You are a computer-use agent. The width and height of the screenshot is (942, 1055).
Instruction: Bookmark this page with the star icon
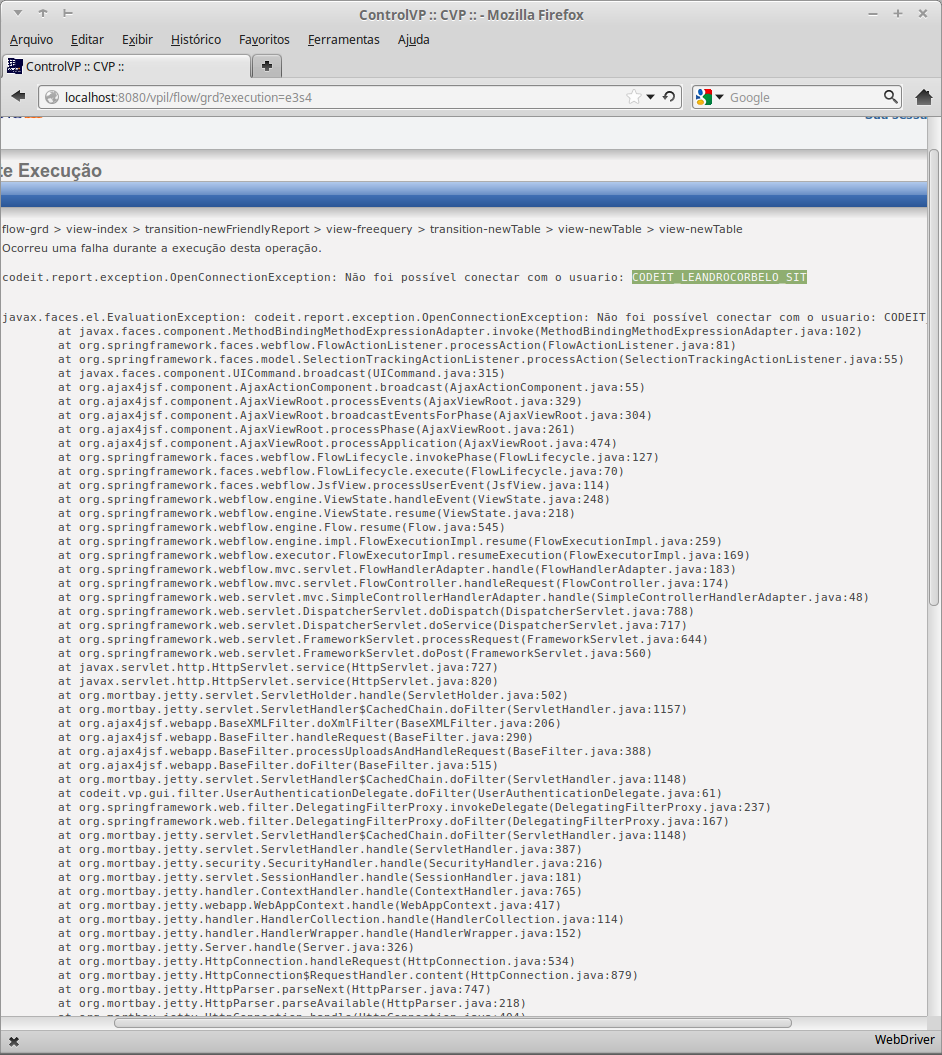(633, 97)
